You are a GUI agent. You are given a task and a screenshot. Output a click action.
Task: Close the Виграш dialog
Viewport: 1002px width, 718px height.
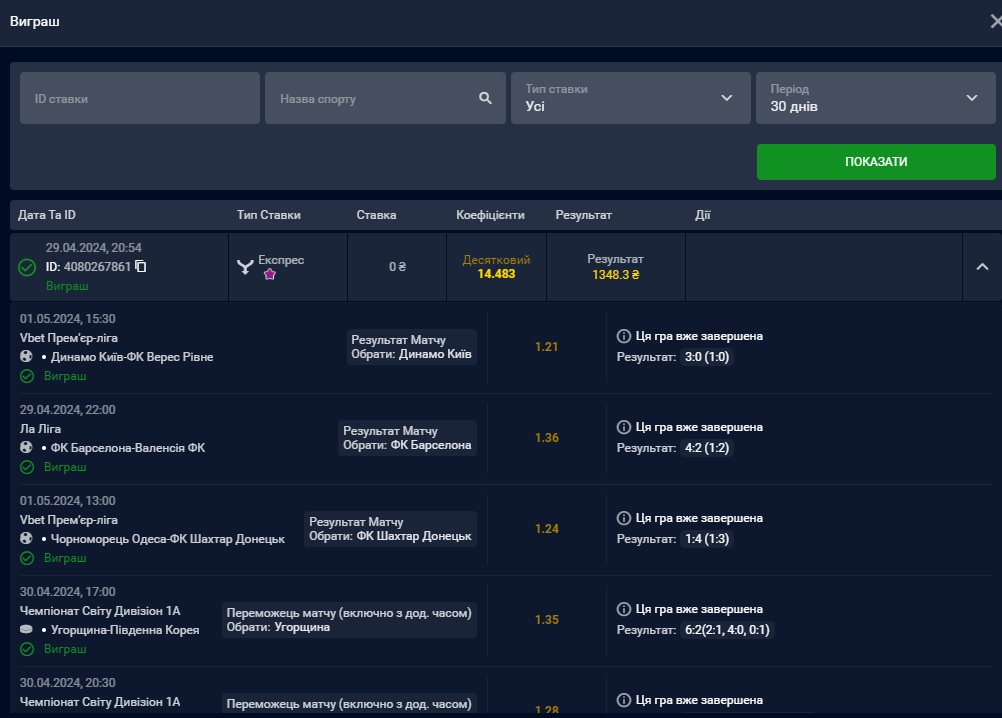[996, 22]
